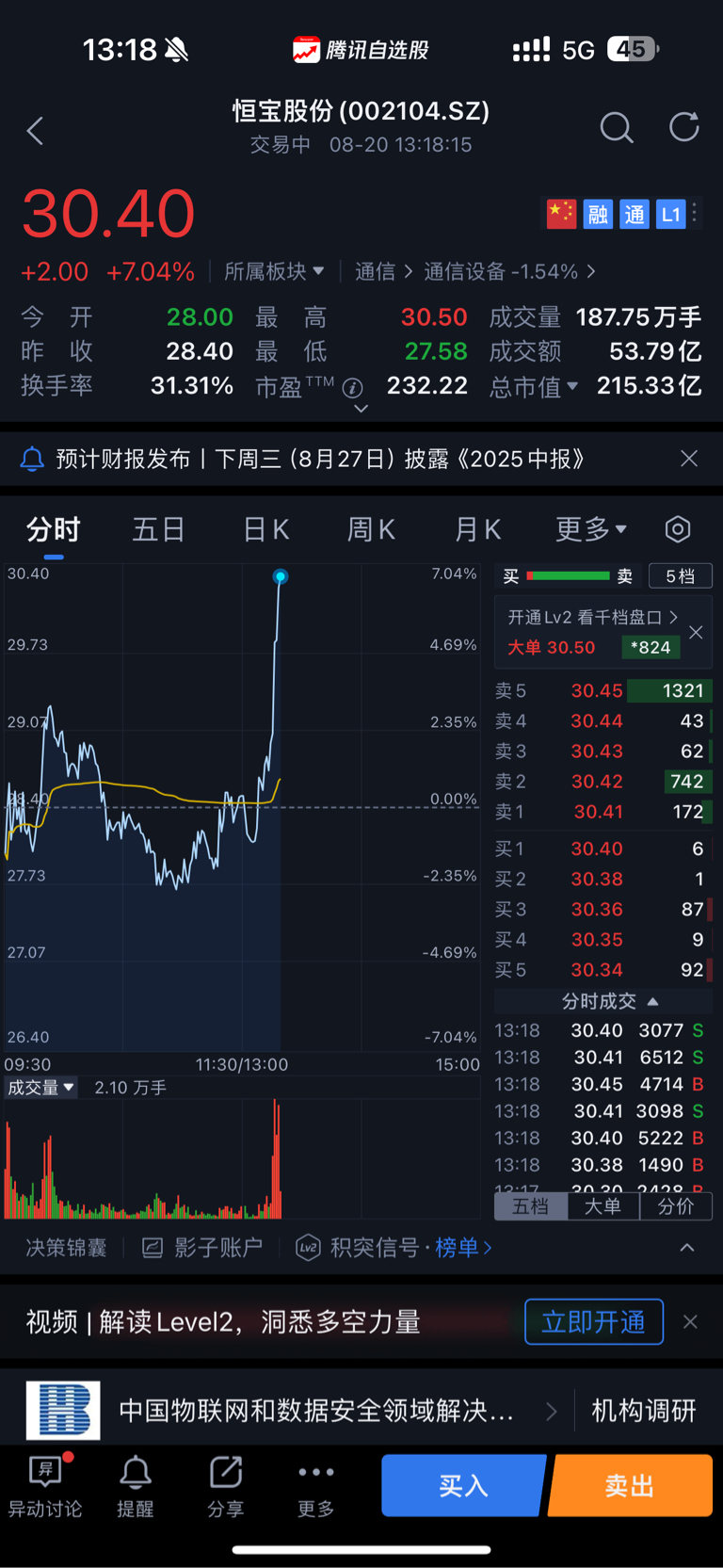The height and width of the screenshot is (1568, 723).
Task: Open chart settings hexagon icon
Action: pyautogui.click(x=678, y=529)
